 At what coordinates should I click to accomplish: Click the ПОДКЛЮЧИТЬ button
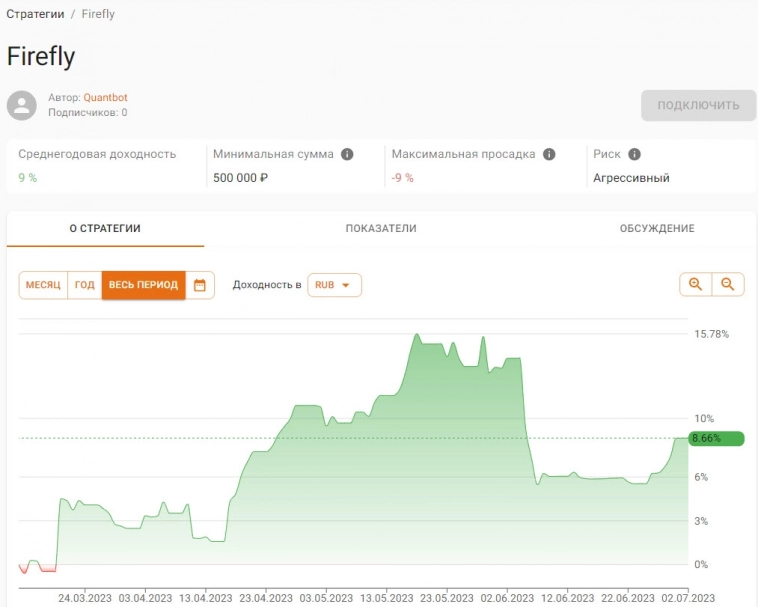point(699,105)
